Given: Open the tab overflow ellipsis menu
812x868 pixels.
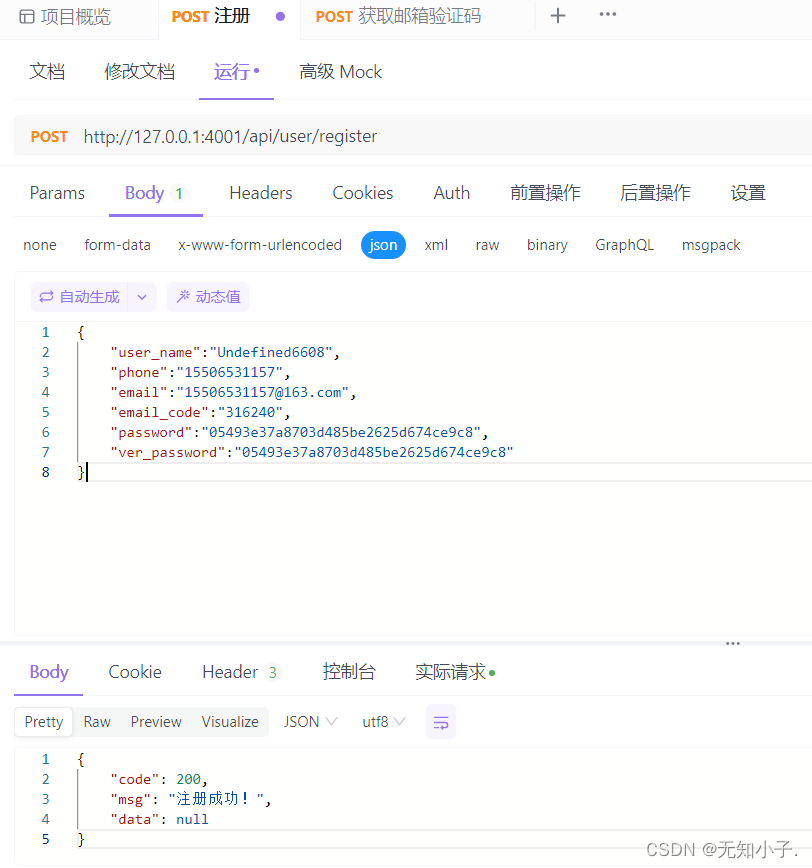Looking at the screenshot, I should click(607, 15).
